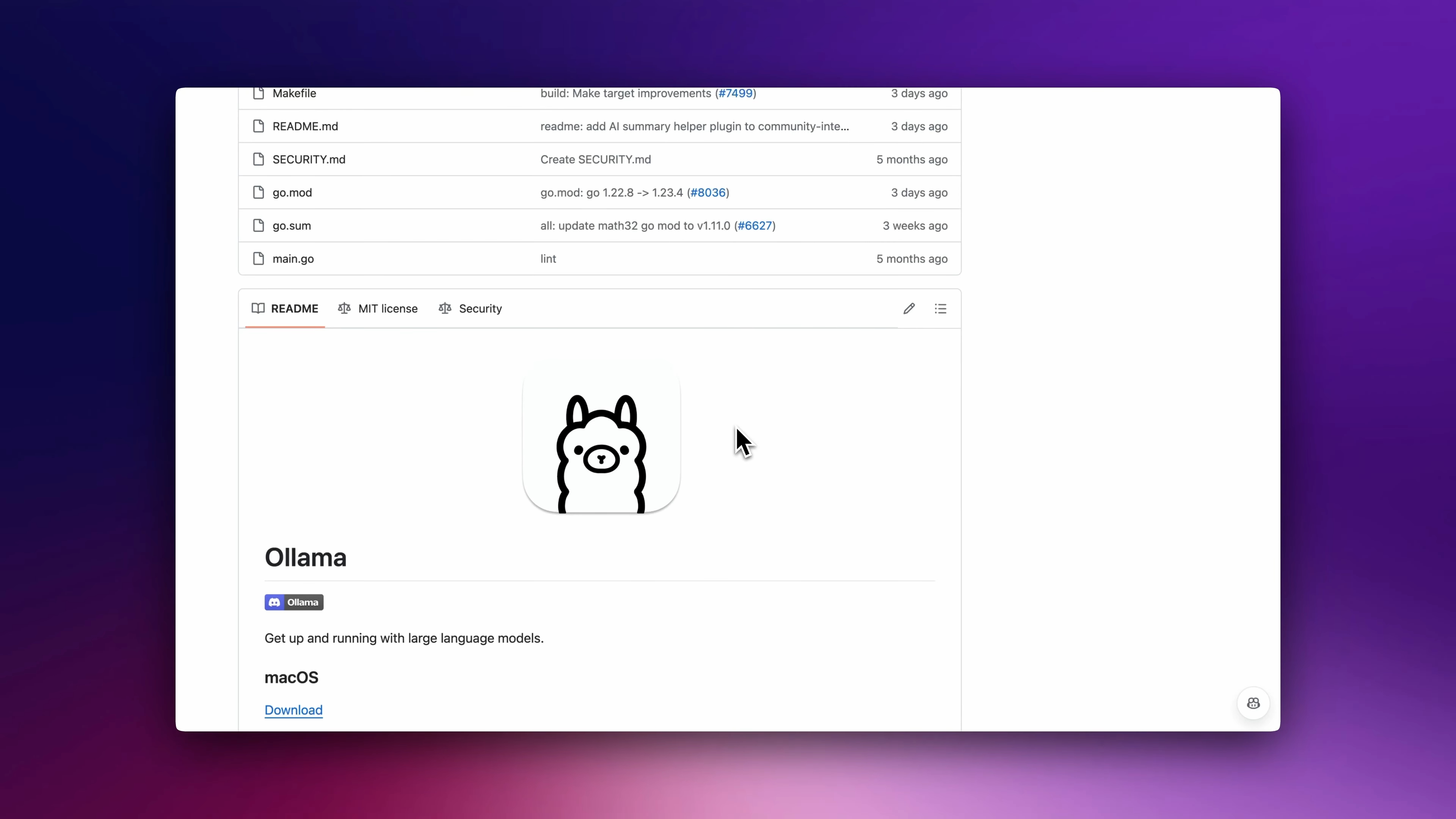This screenshot has width=1456, height=819.
Task: Open pull request #8036 link
Action: click(708, 192)
